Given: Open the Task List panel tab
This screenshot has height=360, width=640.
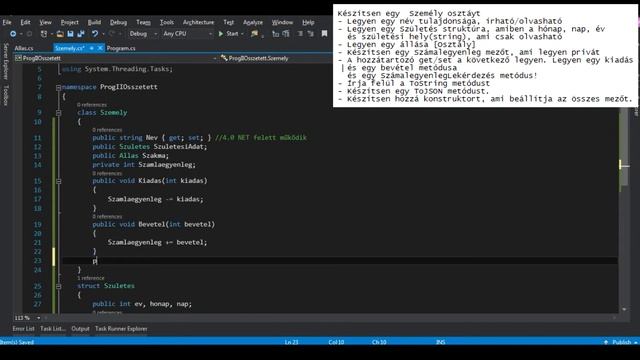Looking at the screenshot, I should coord(53,329).
